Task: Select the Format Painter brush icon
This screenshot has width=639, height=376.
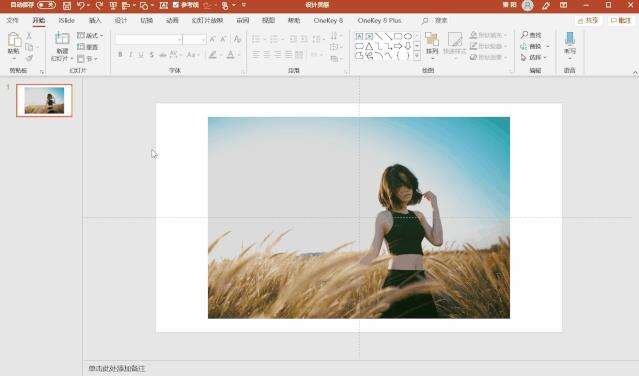Action: pyautogui.click(x=29, y=58)
